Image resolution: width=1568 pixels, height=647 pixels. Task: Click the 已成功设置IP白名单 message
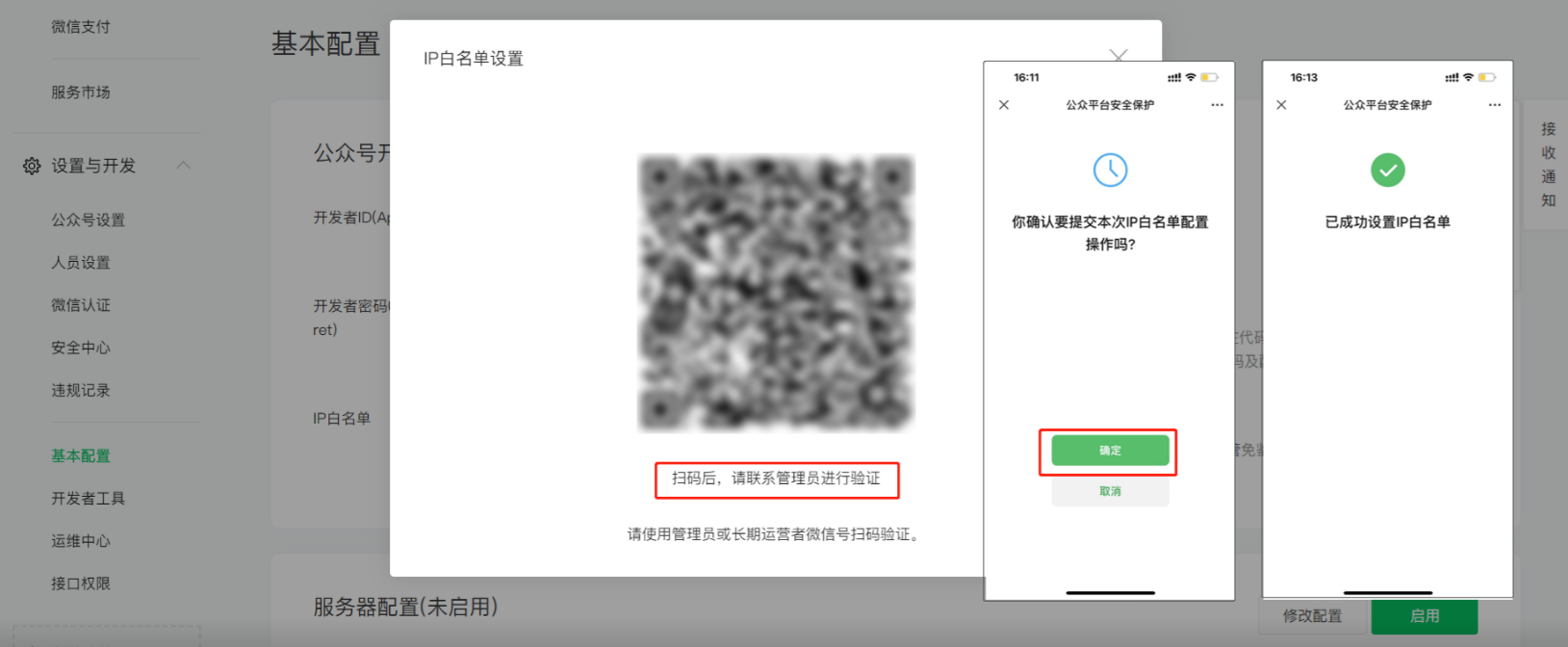pos(1387,222)
